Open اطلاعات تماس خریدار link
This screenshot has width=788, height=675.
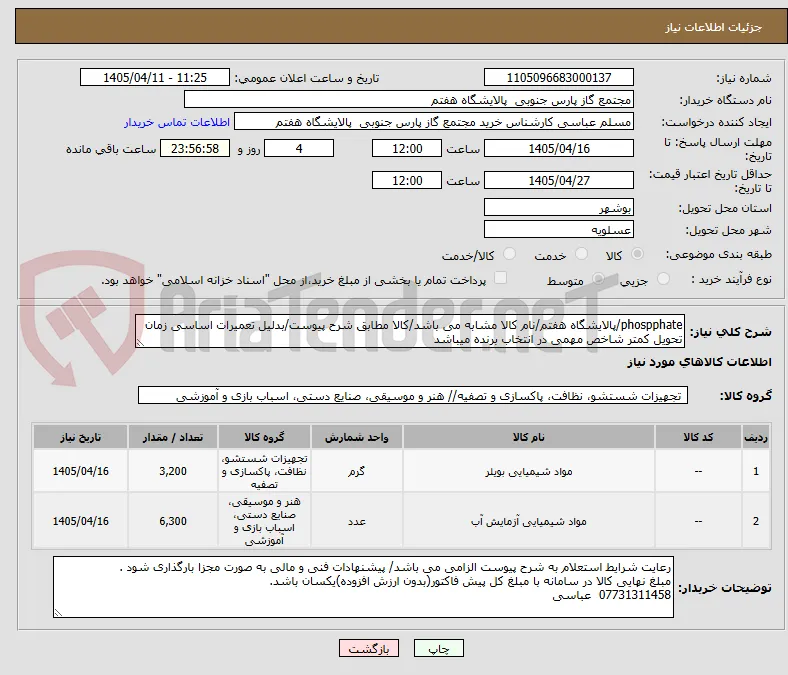[x=177, y=122]
